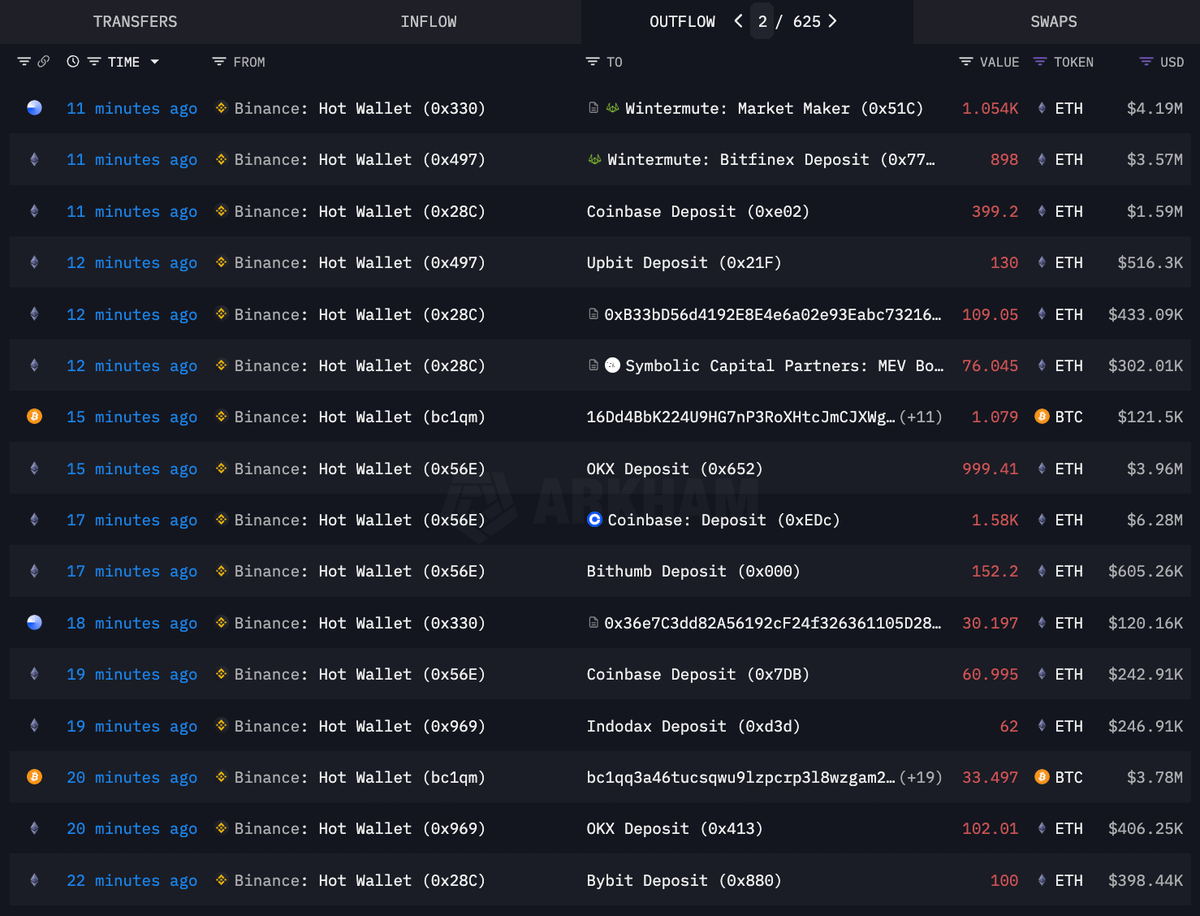Expand the (+19) additional recipients
Screen dimensions: 1200x916
921,777
